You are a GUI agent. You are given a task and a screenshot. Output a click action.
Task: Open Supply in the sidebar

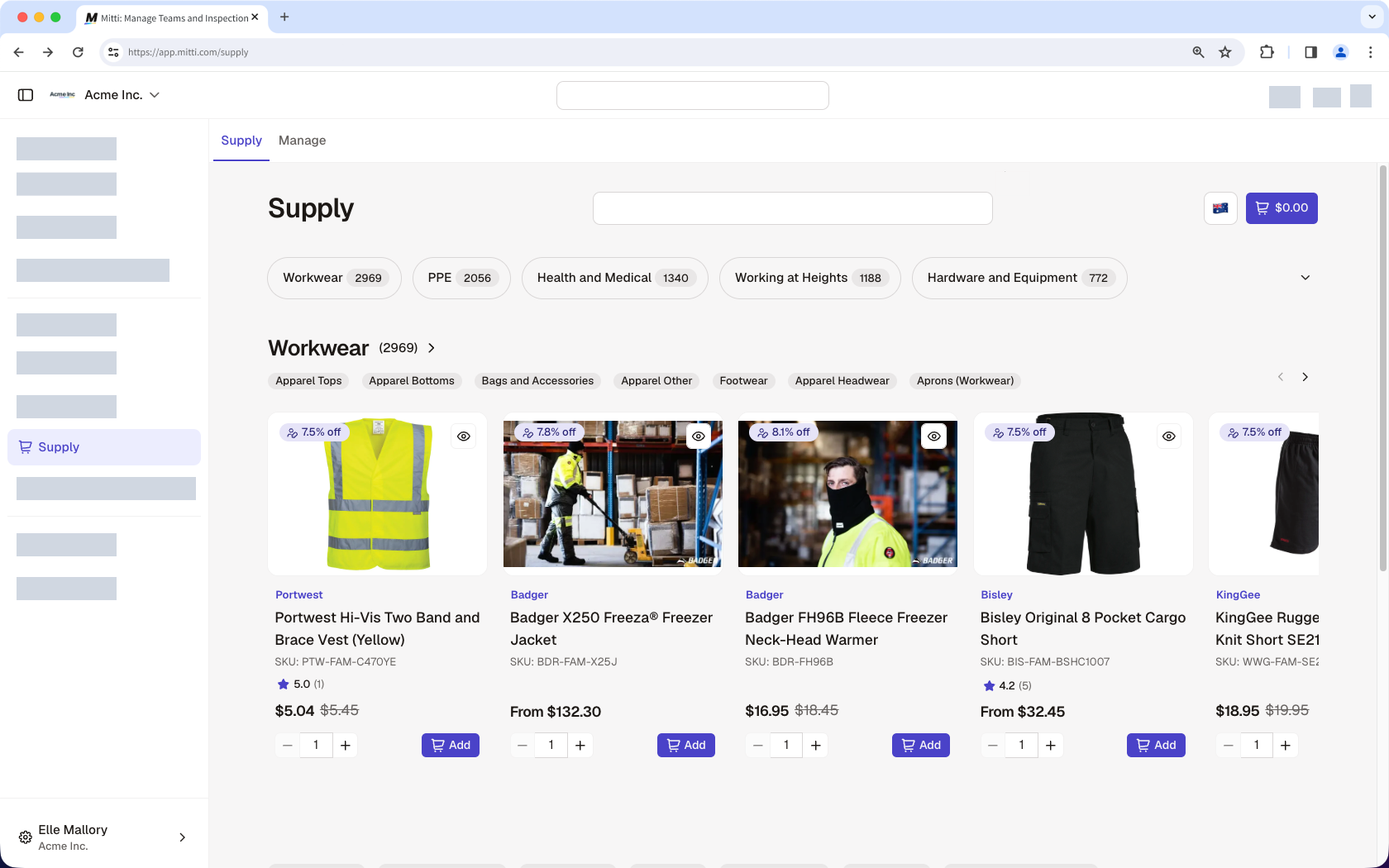[104, 447]
